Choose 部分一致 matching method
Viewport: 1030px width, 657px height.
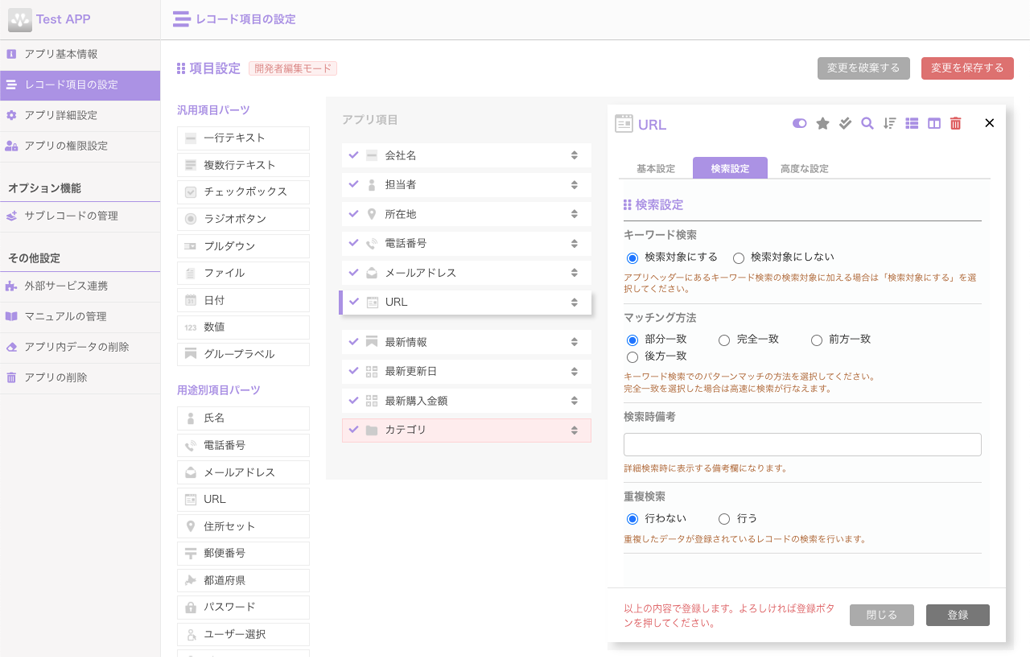click(x=632, y=340)
